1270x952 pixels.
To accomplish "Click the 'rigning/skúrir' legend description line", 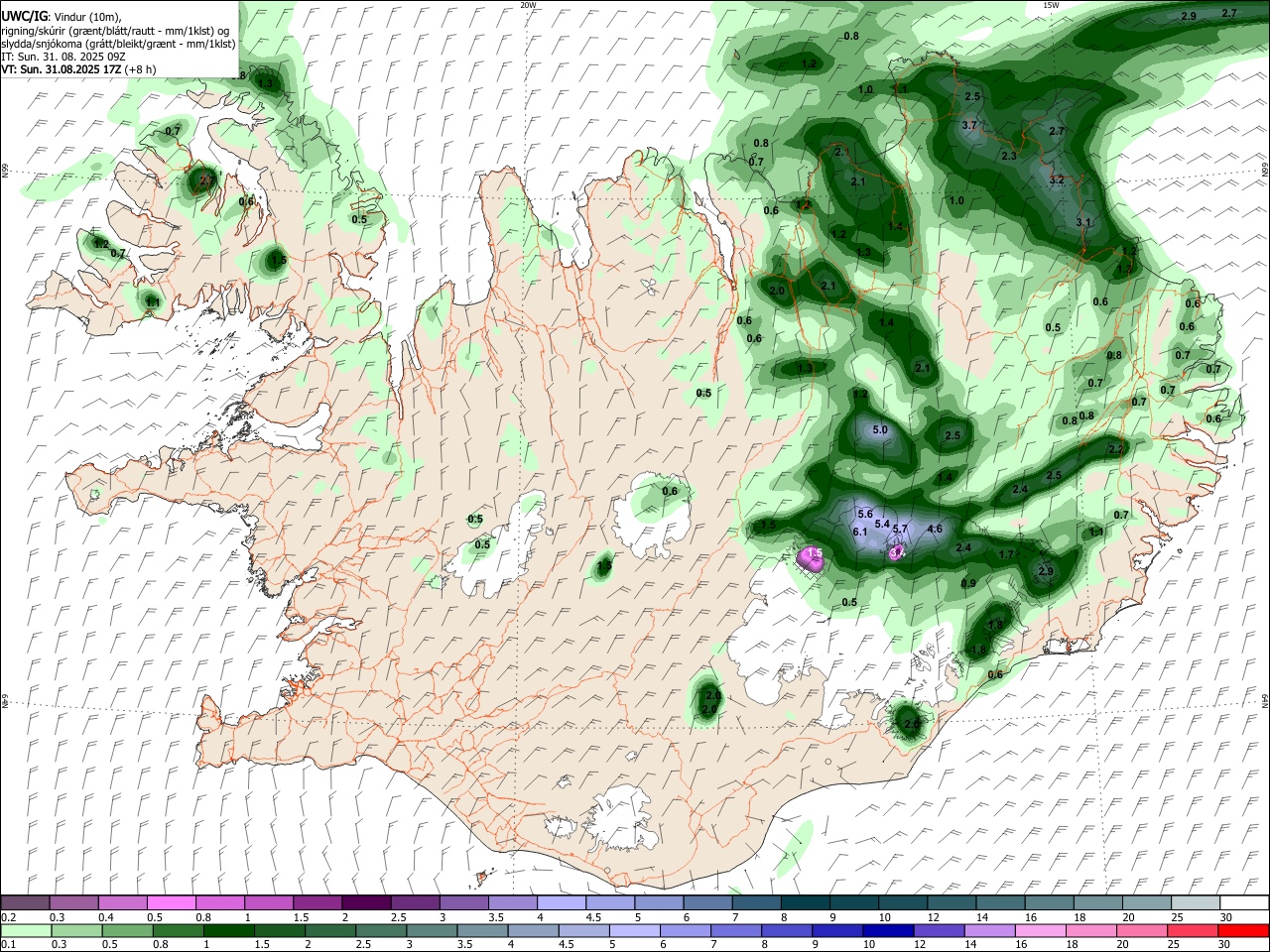I will [115, 30].
